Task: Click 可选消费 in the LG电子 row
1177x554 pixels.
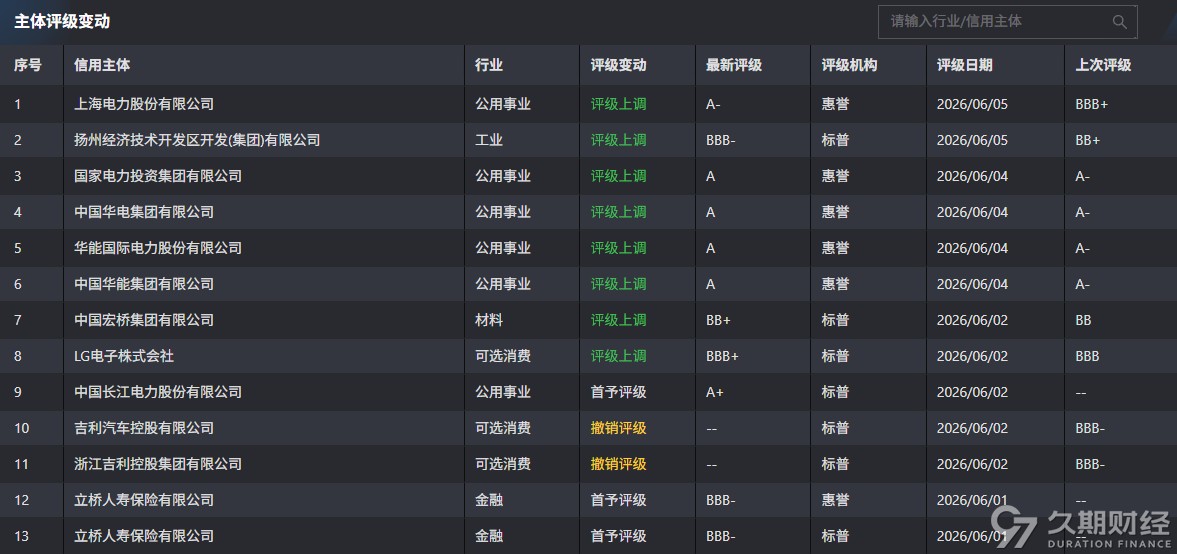Action: [503, 357]
